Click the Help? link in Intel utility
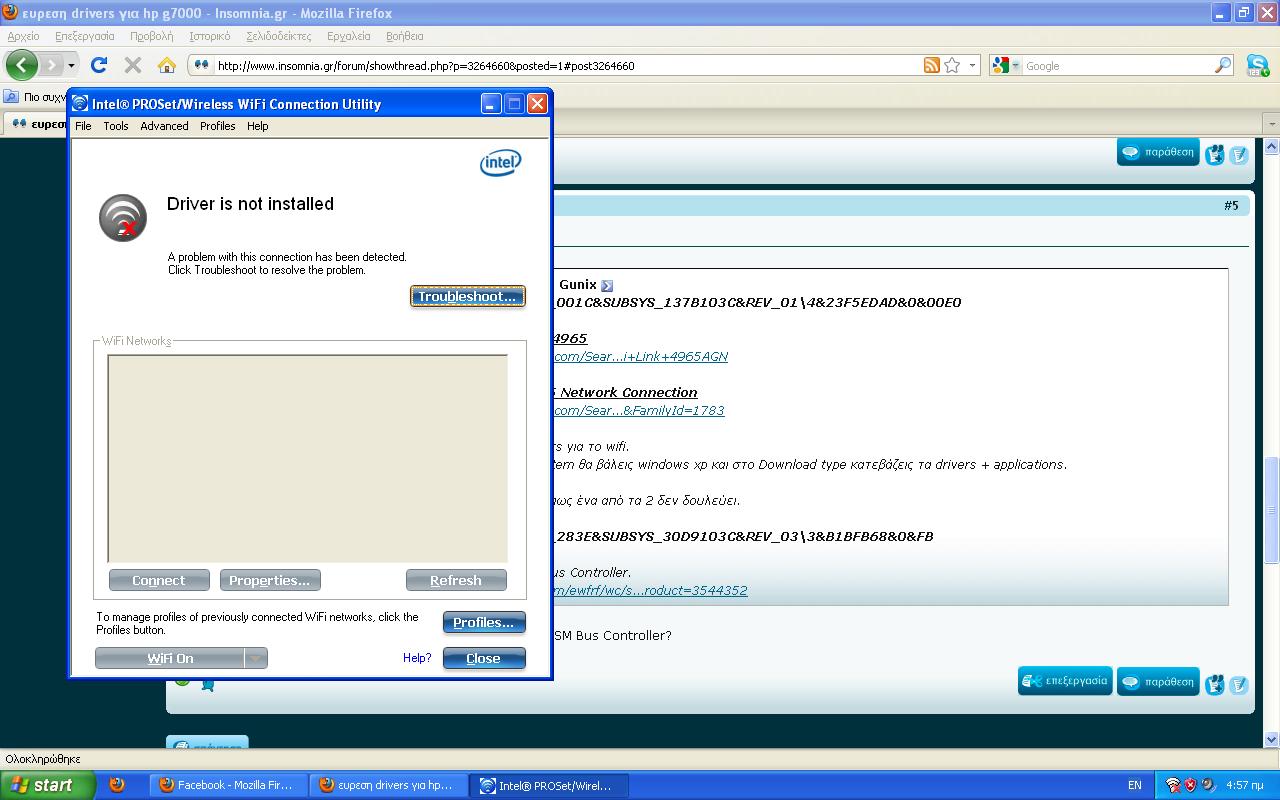1280x800 pixels. tap(417, 658)
